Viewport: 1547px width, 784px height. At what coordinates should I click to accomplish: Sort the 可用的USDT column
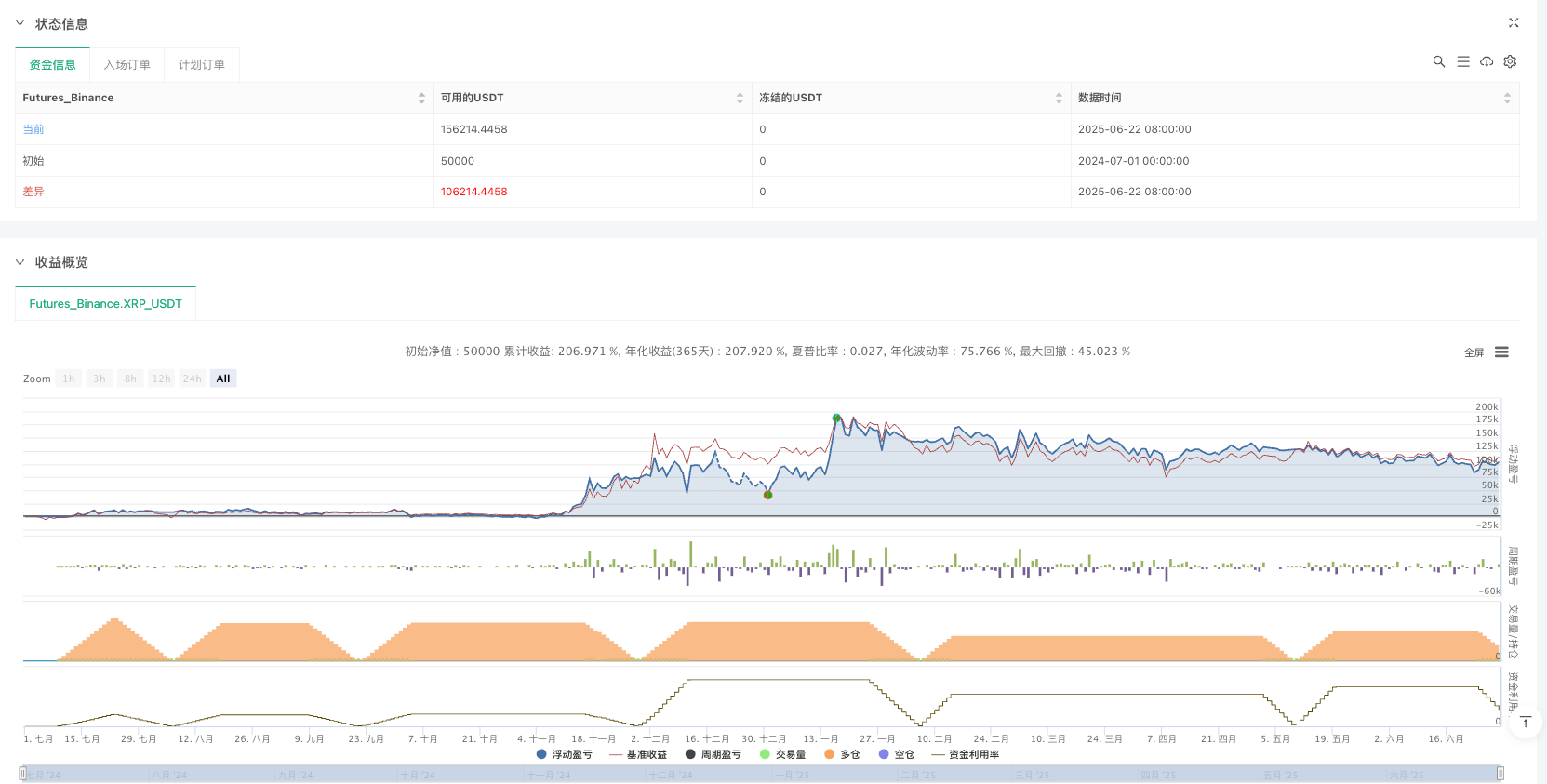point(740,98)
